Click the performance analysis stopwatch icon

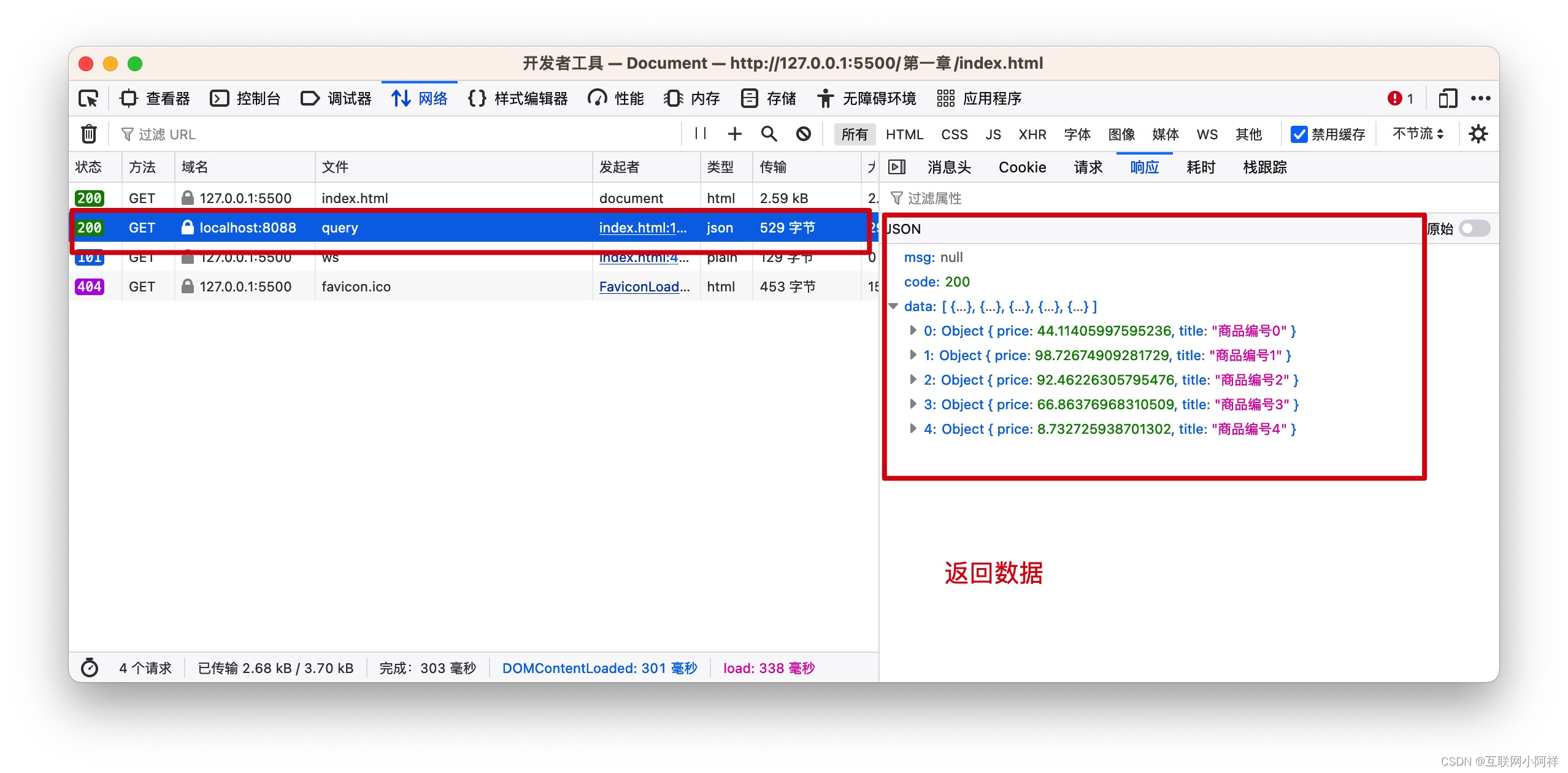click(90, 667)
